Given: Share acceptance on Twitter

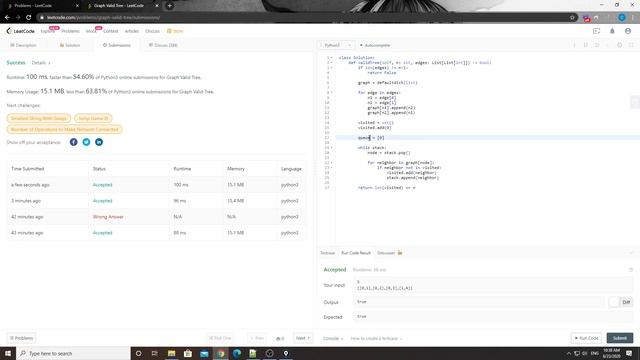Looking at the screenshot, I should (86, 142).
